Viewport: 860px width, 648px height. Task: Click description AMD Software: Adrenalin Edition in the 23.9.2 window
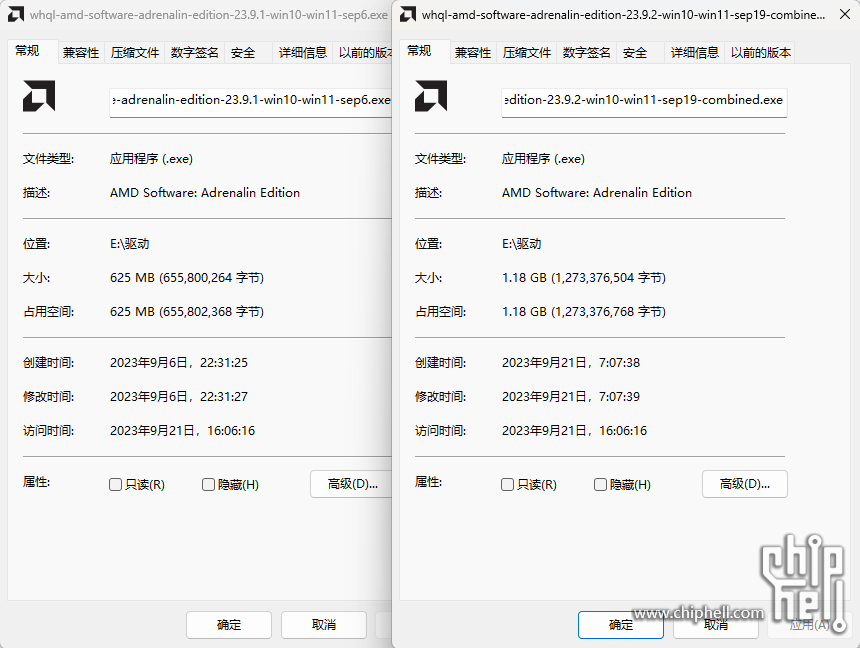tap(597, 193)
